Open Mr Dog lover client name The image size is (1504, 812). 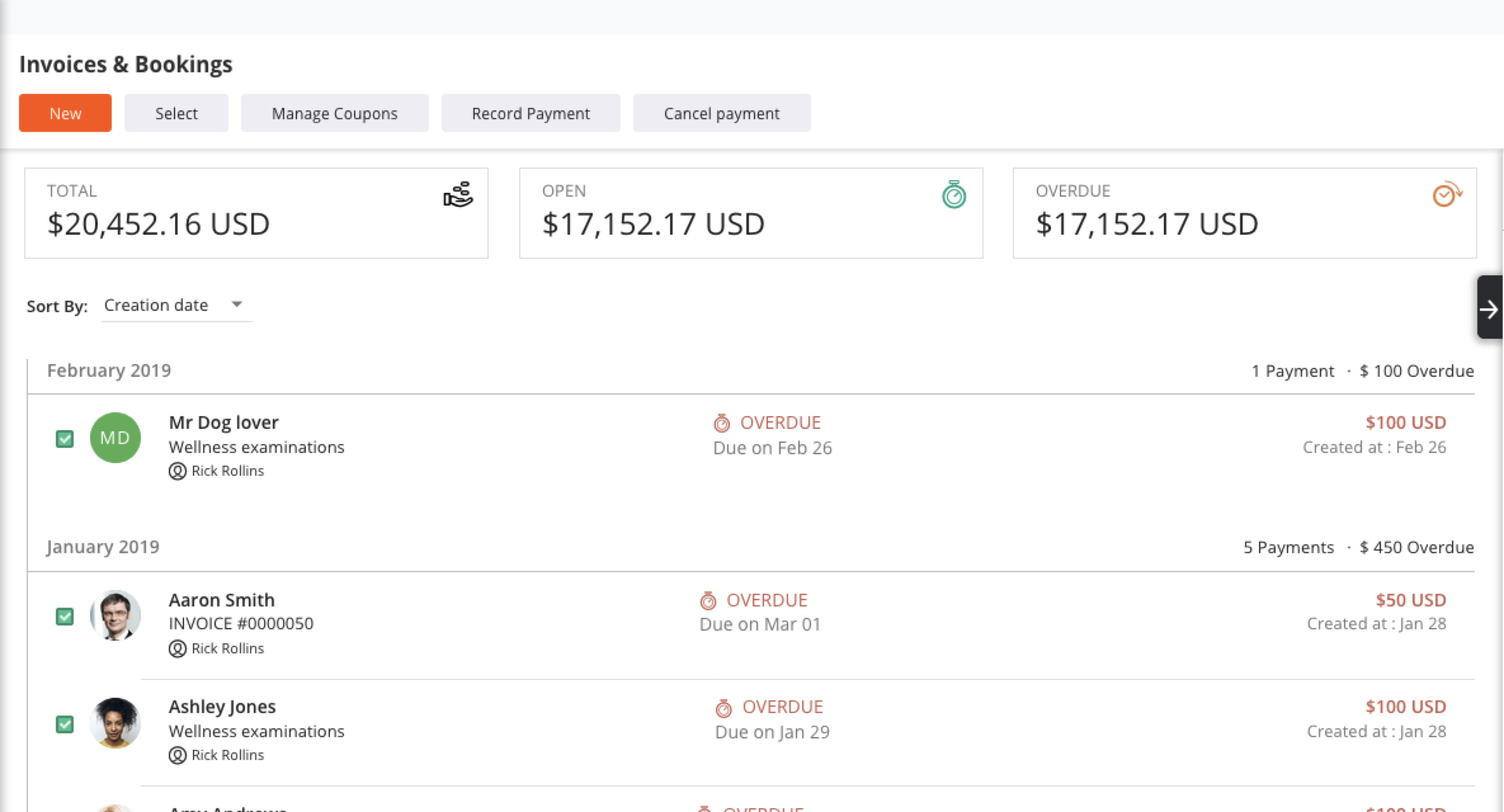click(x=223, y=422)
